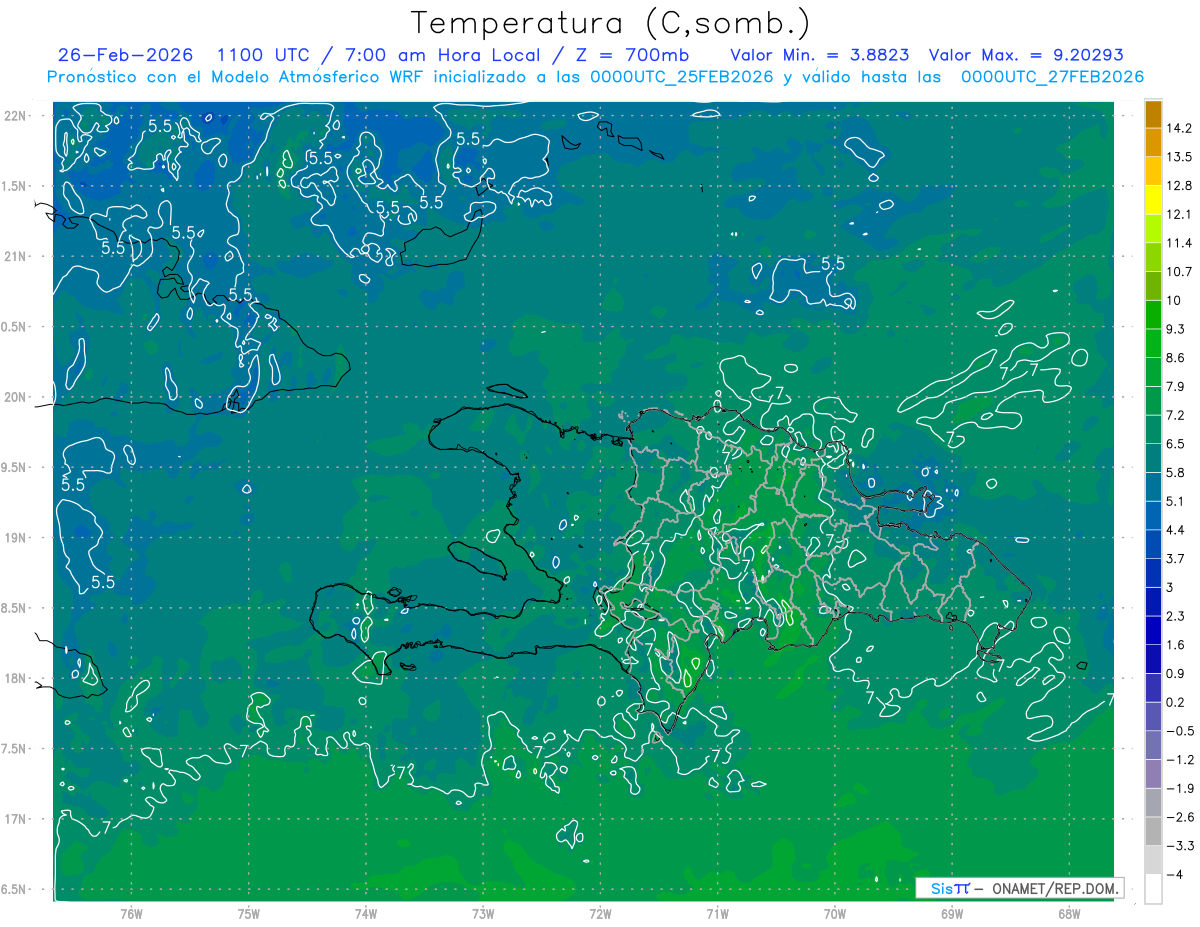Click the "74W" longitude tick label
Screen dimensions: 1200x927
(x=366, y=914)
